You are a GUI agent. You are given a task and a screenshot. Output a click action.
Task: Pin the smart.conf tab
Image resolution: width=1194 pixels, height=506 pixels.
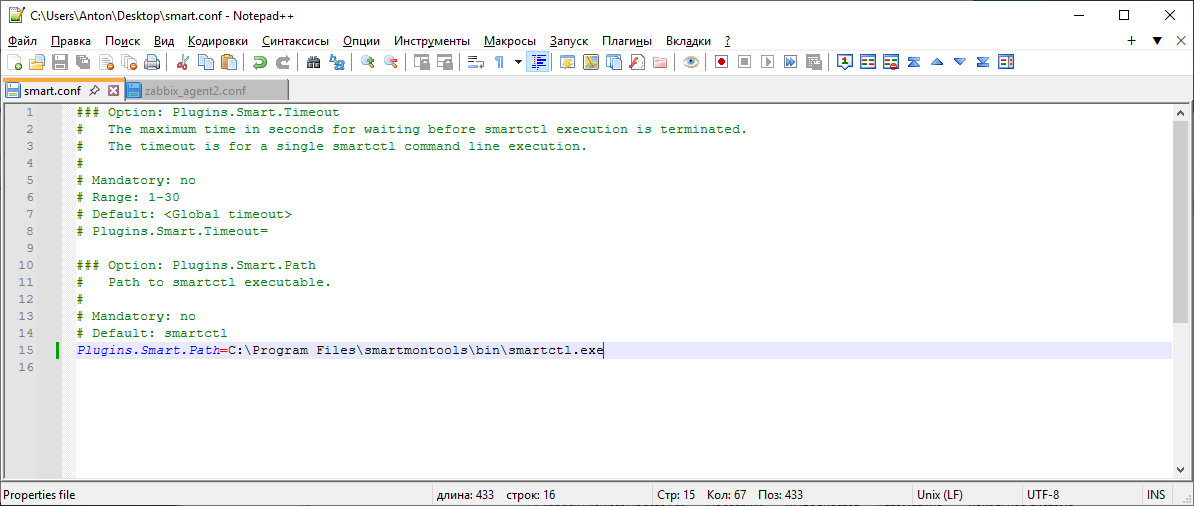[94, 91]
